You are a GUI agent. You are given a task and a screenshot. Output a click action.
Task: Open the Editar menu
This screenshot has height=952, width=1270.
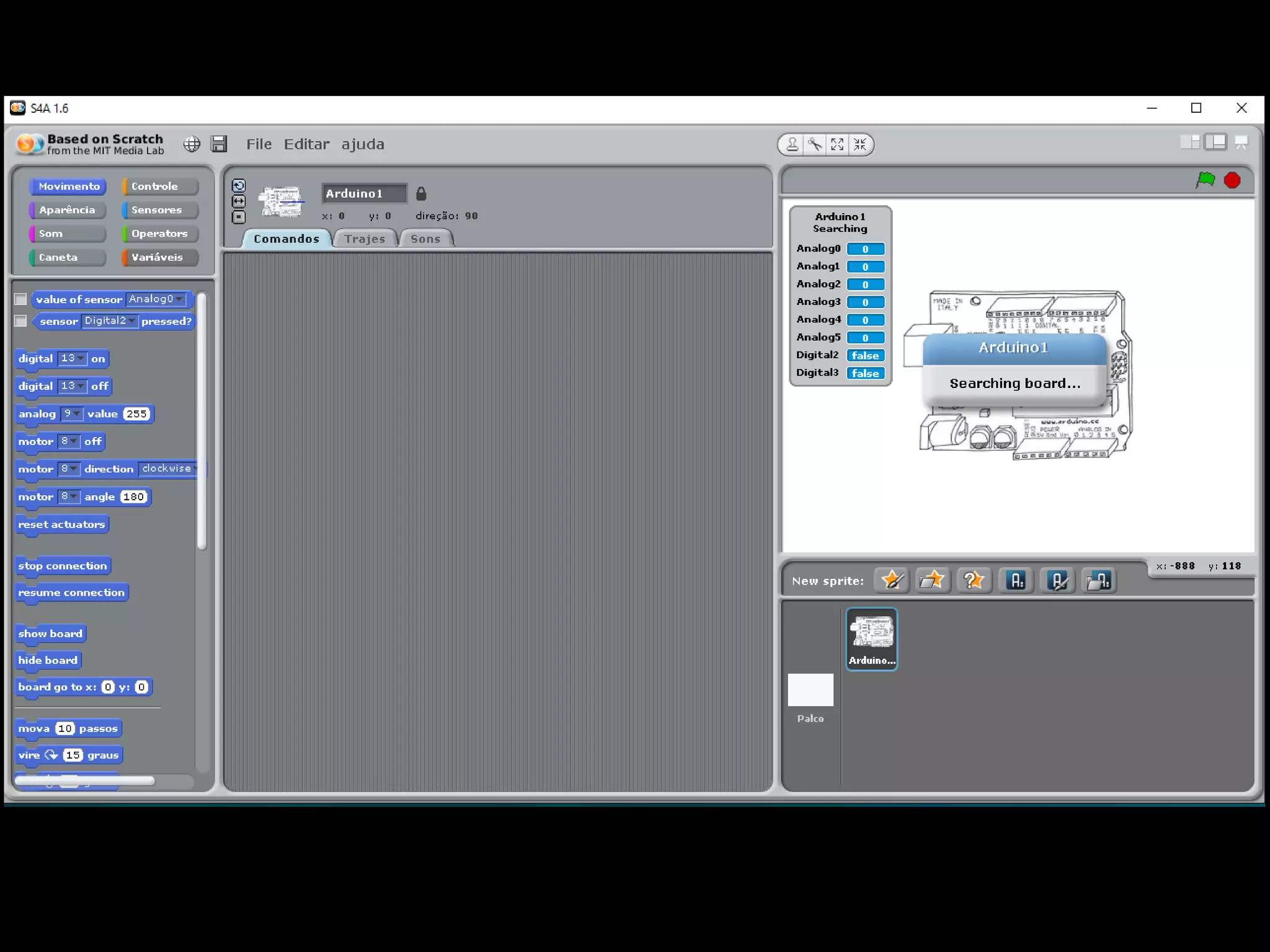coord(306,144)
